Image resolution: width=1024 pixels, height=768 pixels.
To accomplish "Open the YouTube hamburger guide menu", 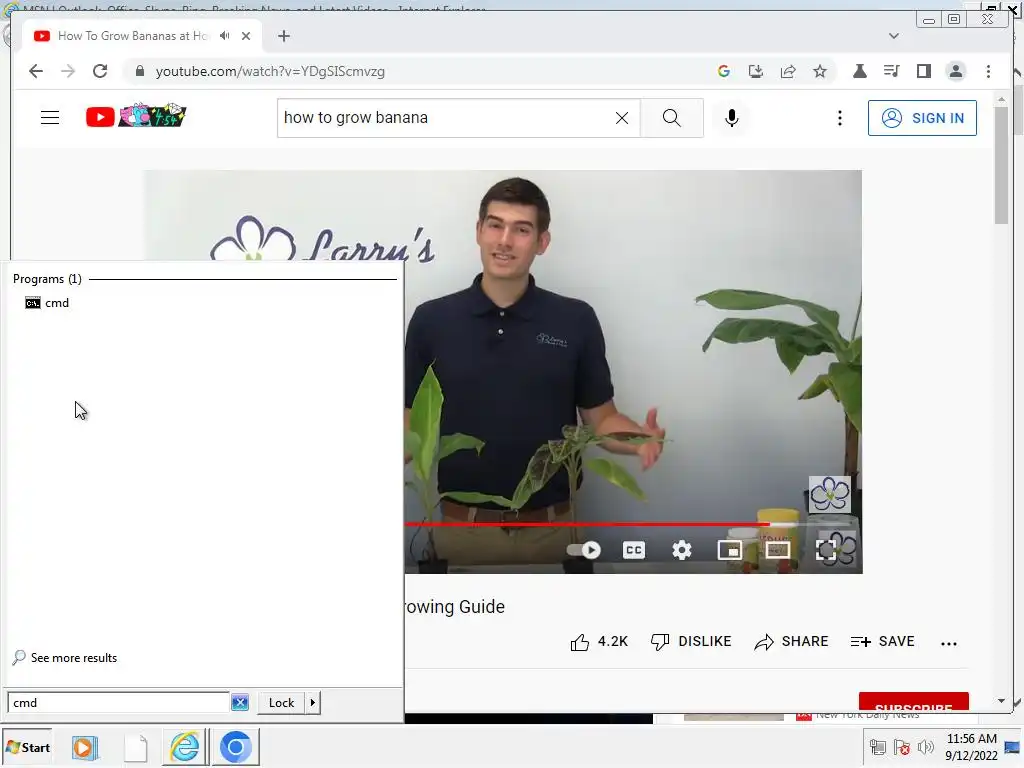I will (50, 118).
